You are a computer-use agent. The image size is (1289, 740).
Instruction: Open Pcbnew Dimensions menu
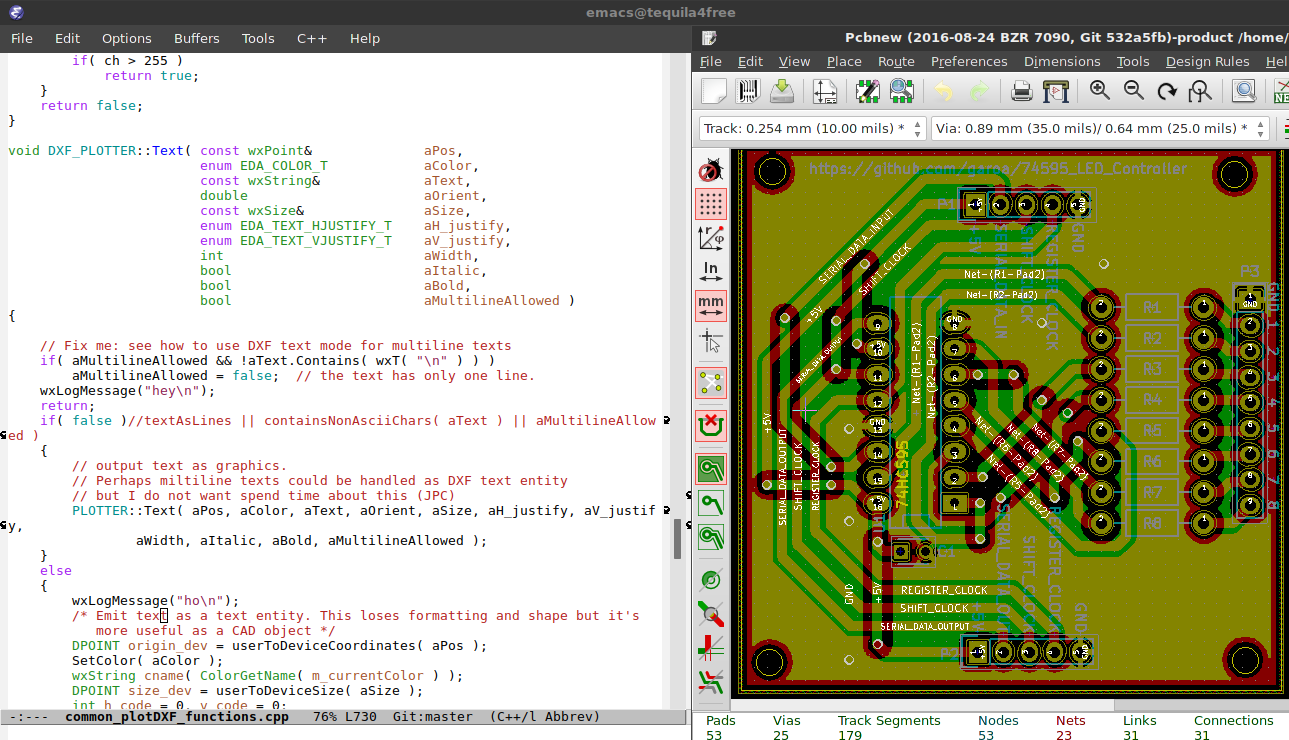coord(1062,61)
